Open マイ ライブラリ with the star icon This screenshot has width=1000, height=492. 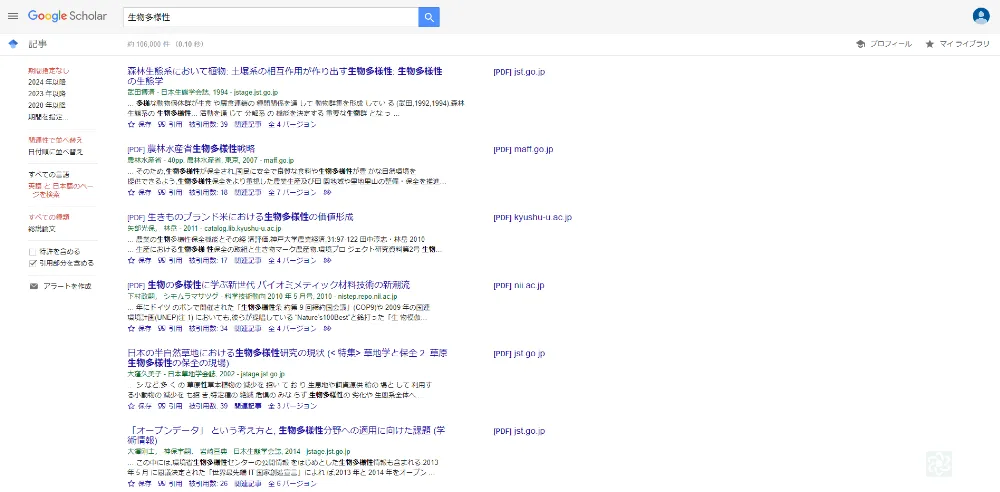[957, 44]
